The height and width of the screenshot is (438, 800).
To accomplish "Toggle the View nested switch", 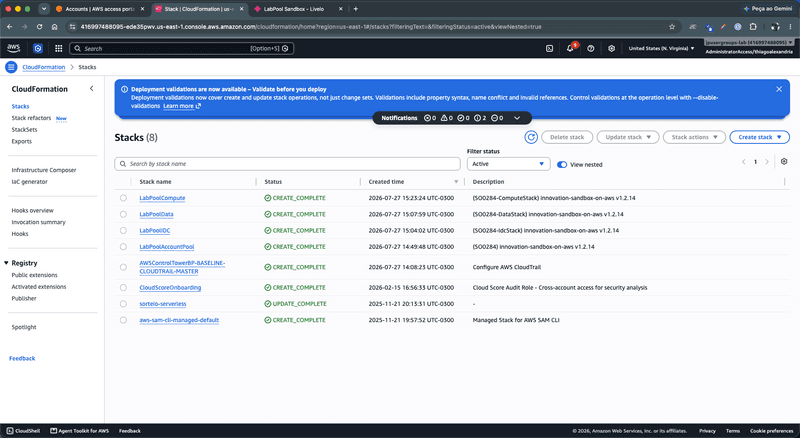I will [x=562, y=164].
